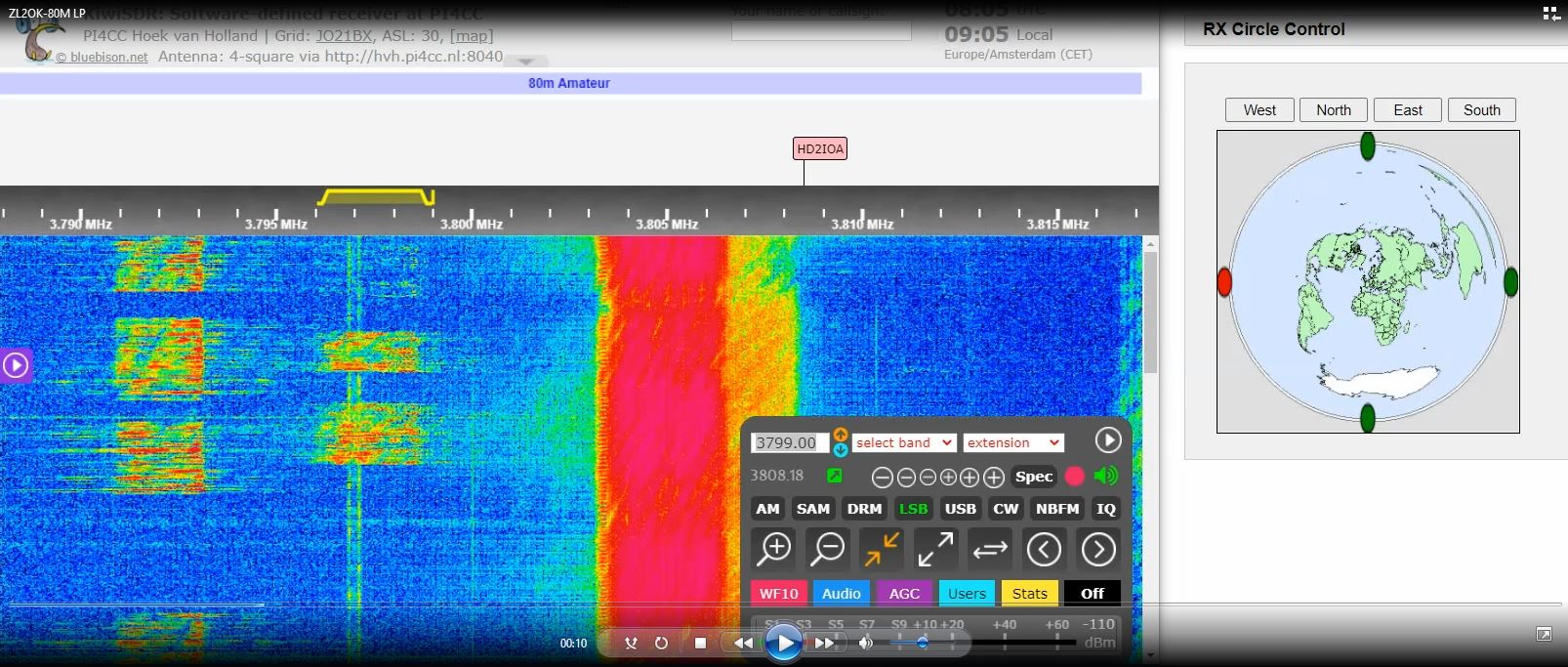Screen dimensions: 1568x667
Task: Click the red record button
Action: (1075, 477)
